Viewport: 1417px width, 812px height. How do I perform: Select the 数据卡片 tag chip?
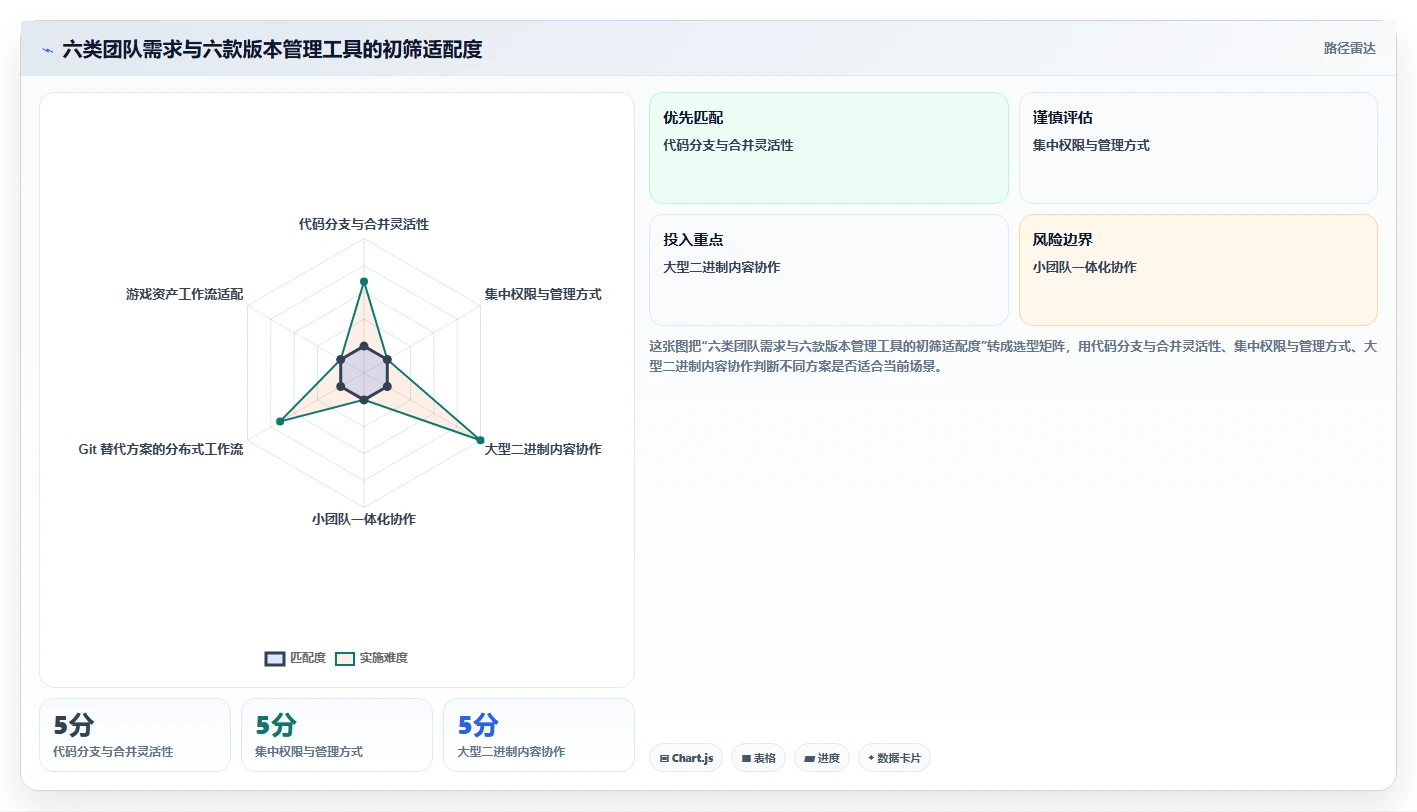[x=894, y=758]
